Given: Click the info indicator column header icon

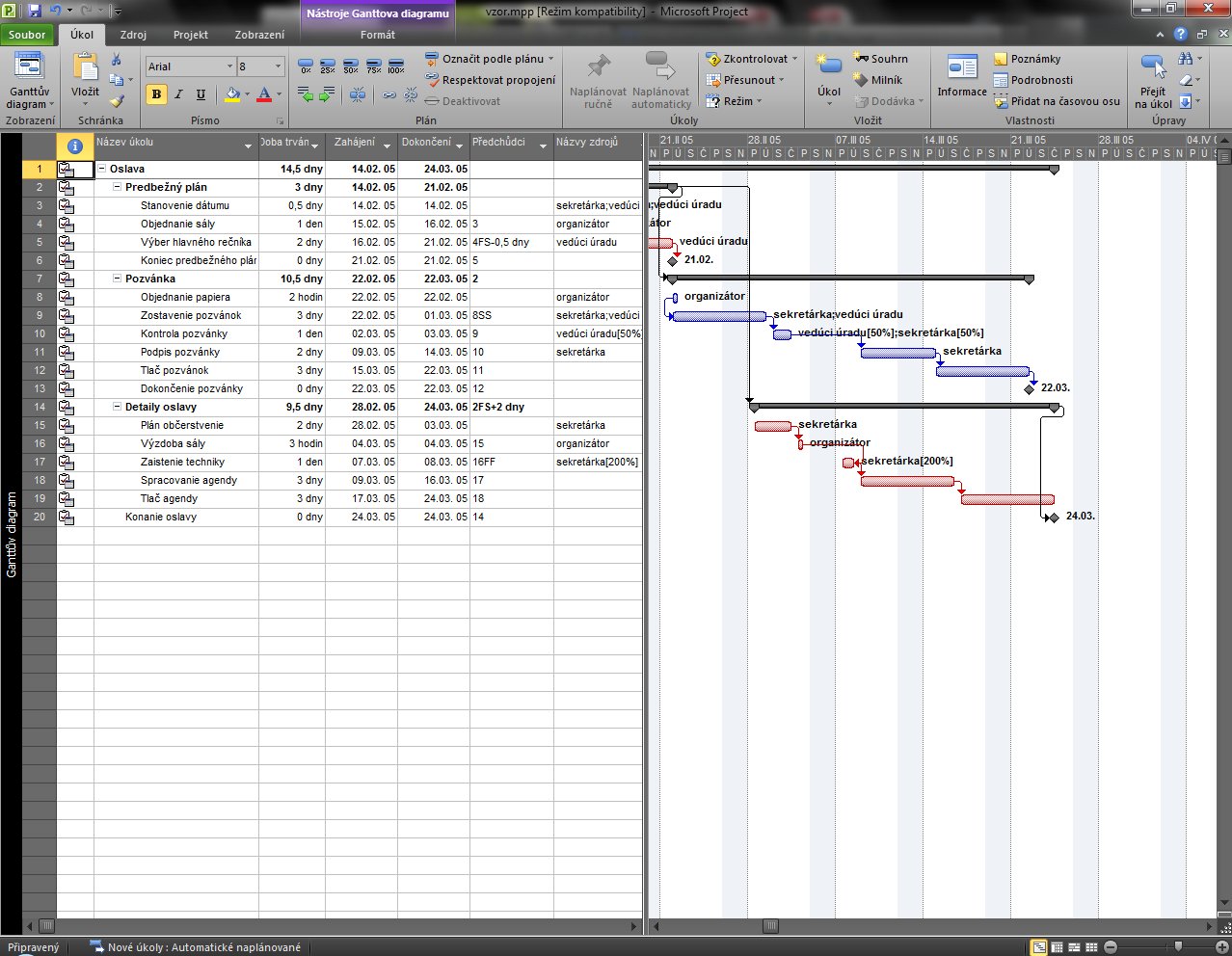Looking at the screenshot, I should pos(75,146).
